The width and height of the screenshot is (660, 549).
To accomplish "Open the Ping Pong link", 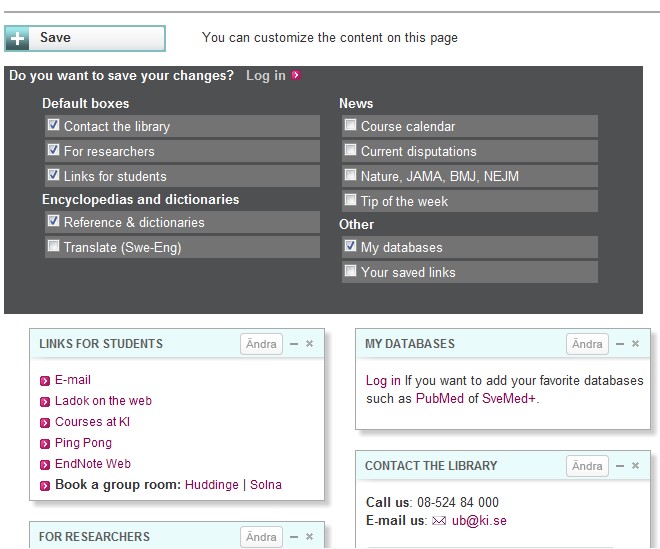I will click(83, 443).
